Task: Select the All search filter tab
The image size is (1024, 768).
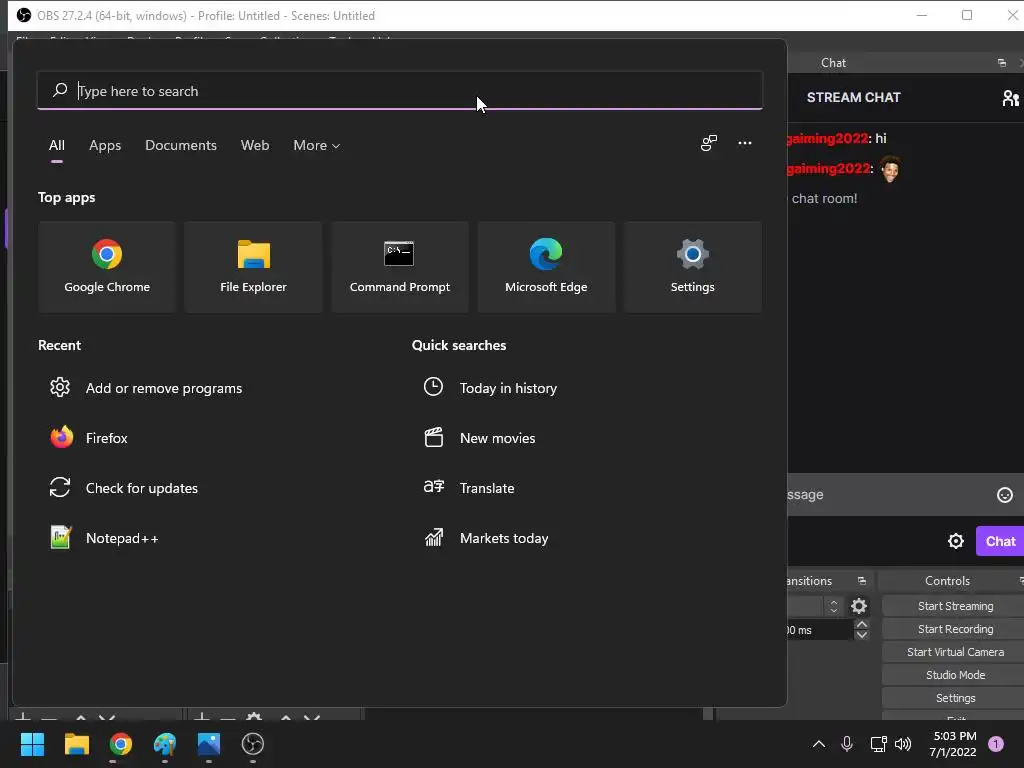Action: 57,145
